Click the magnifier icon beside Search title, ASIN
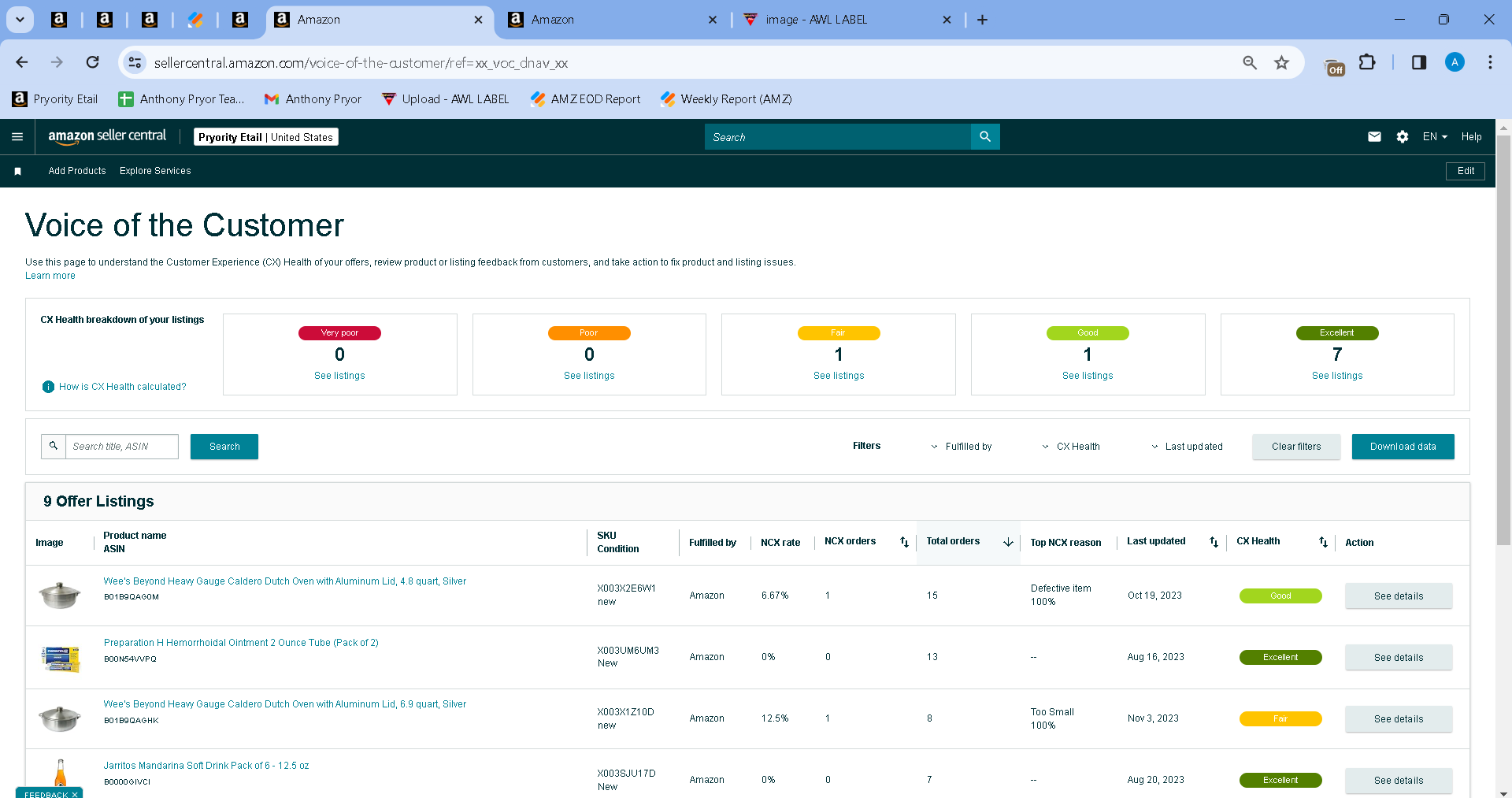 pyautogui.click(x=54, y=447)
